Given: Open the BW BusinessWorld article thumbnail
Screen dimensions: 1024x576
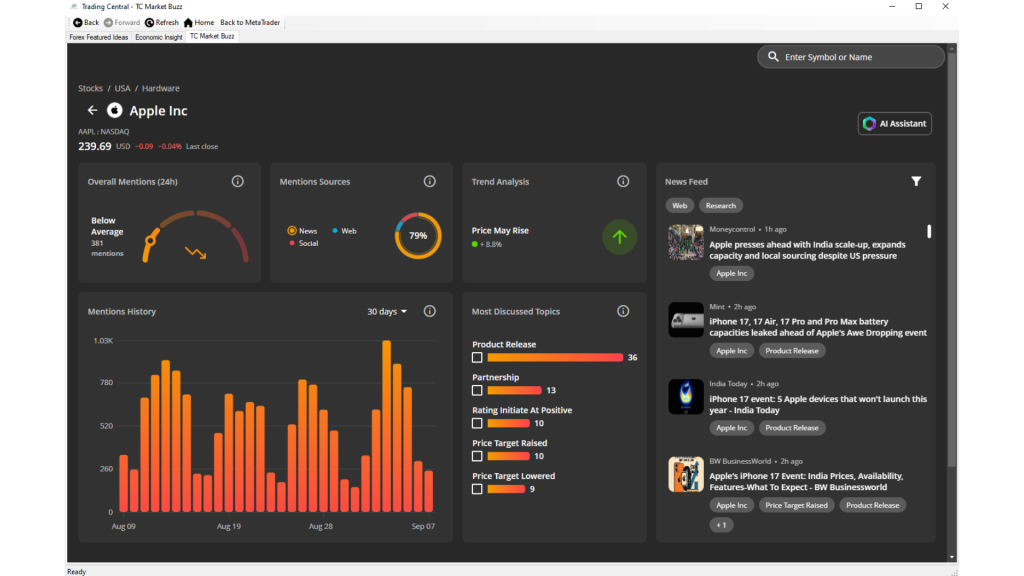Looking at the screenshot, I should click(x=686, y=474).
